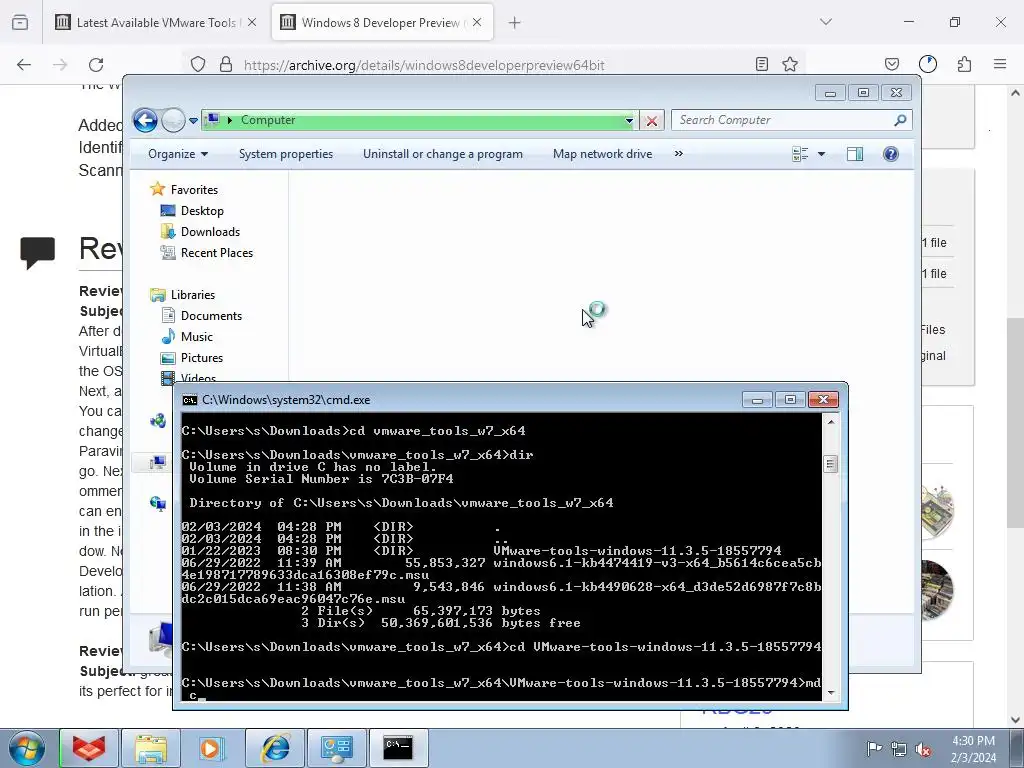The height and width of the screenshot is (768, 1024).
Task: Open Recent Places in navigation pane
Action: point(217,253)
